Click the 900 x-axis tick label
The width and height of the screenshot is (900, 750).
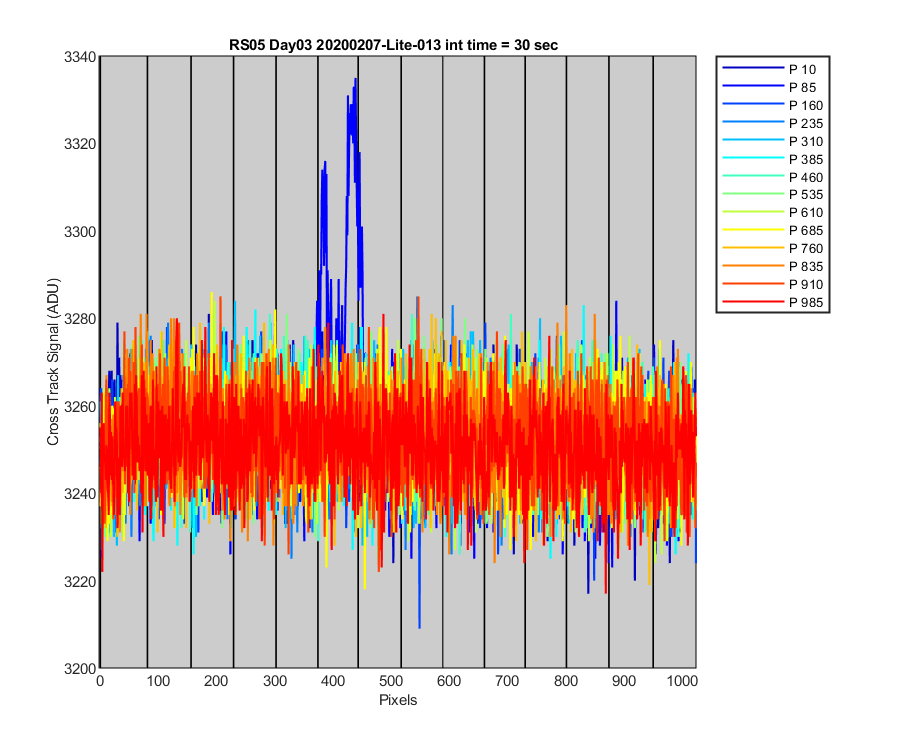click(624, 681)
